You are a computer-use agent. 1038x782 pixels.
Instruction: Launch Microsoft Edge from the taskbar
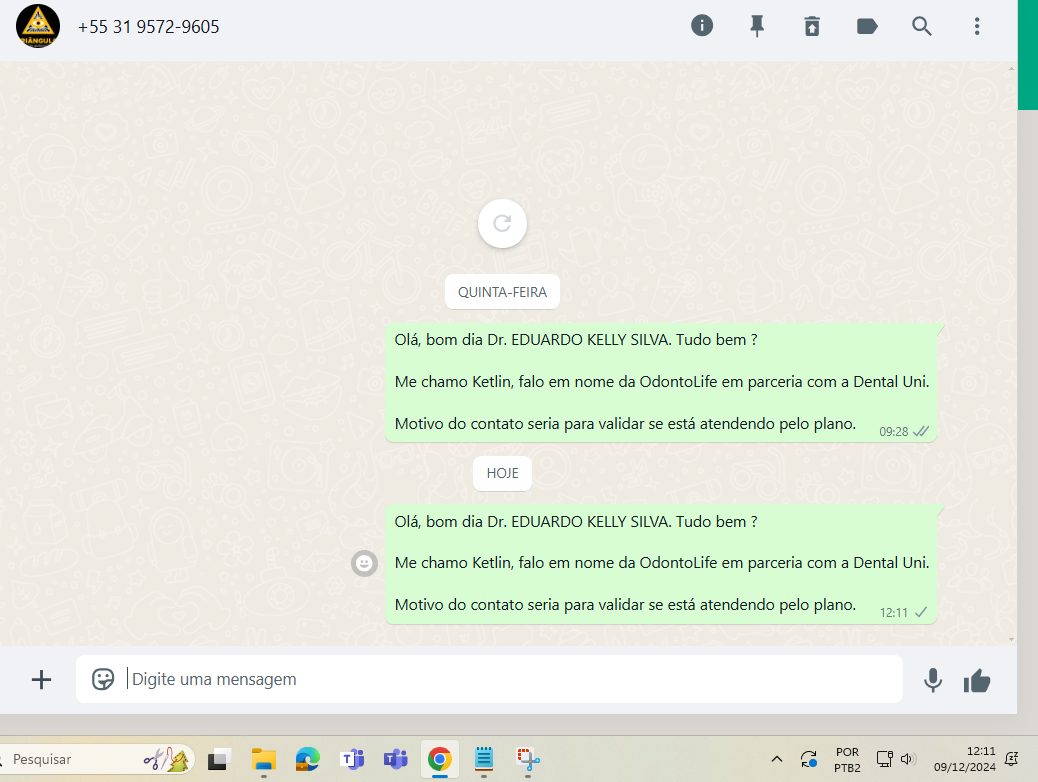[307, 759]
